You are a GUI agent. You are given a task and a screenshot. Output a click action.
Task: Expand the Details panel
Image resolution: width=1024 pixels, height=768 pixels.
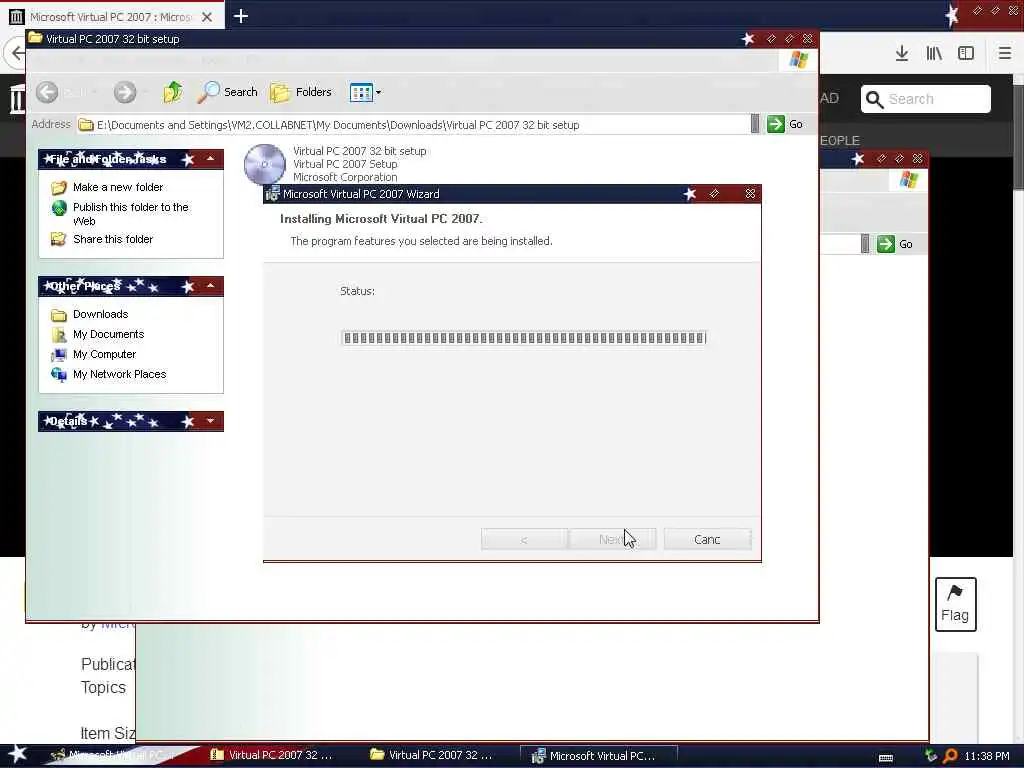(x=210, y=421)
